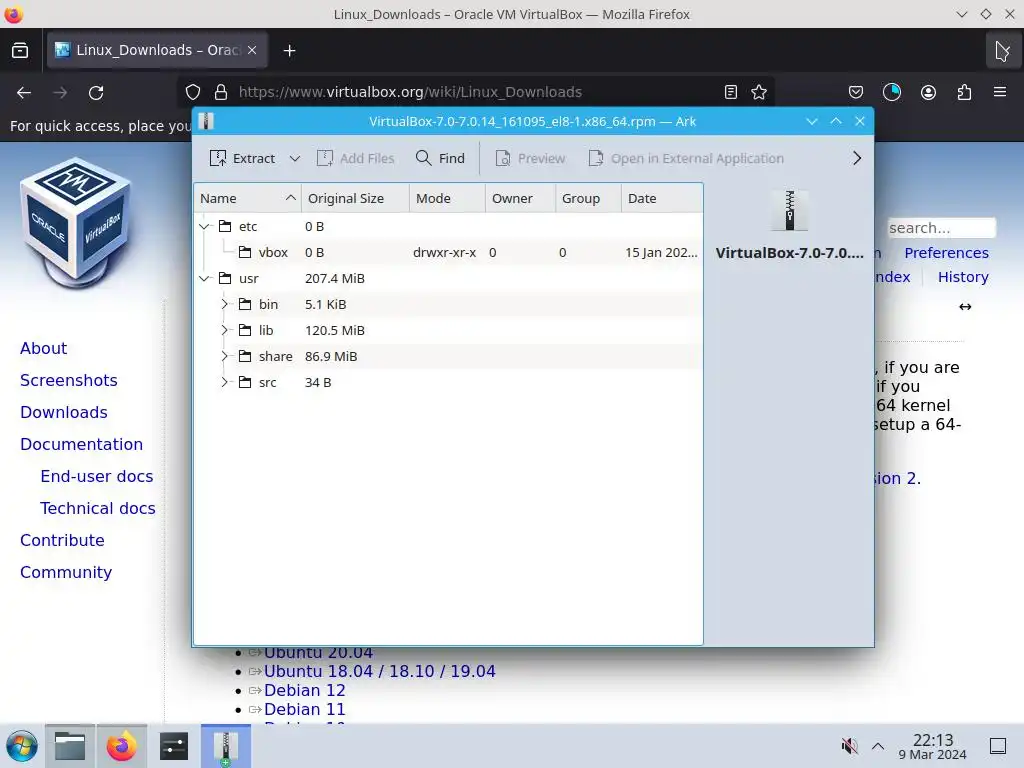The image size is (1024, 768).
Task: Open the Technical docs link
Action: pos(98,508)
